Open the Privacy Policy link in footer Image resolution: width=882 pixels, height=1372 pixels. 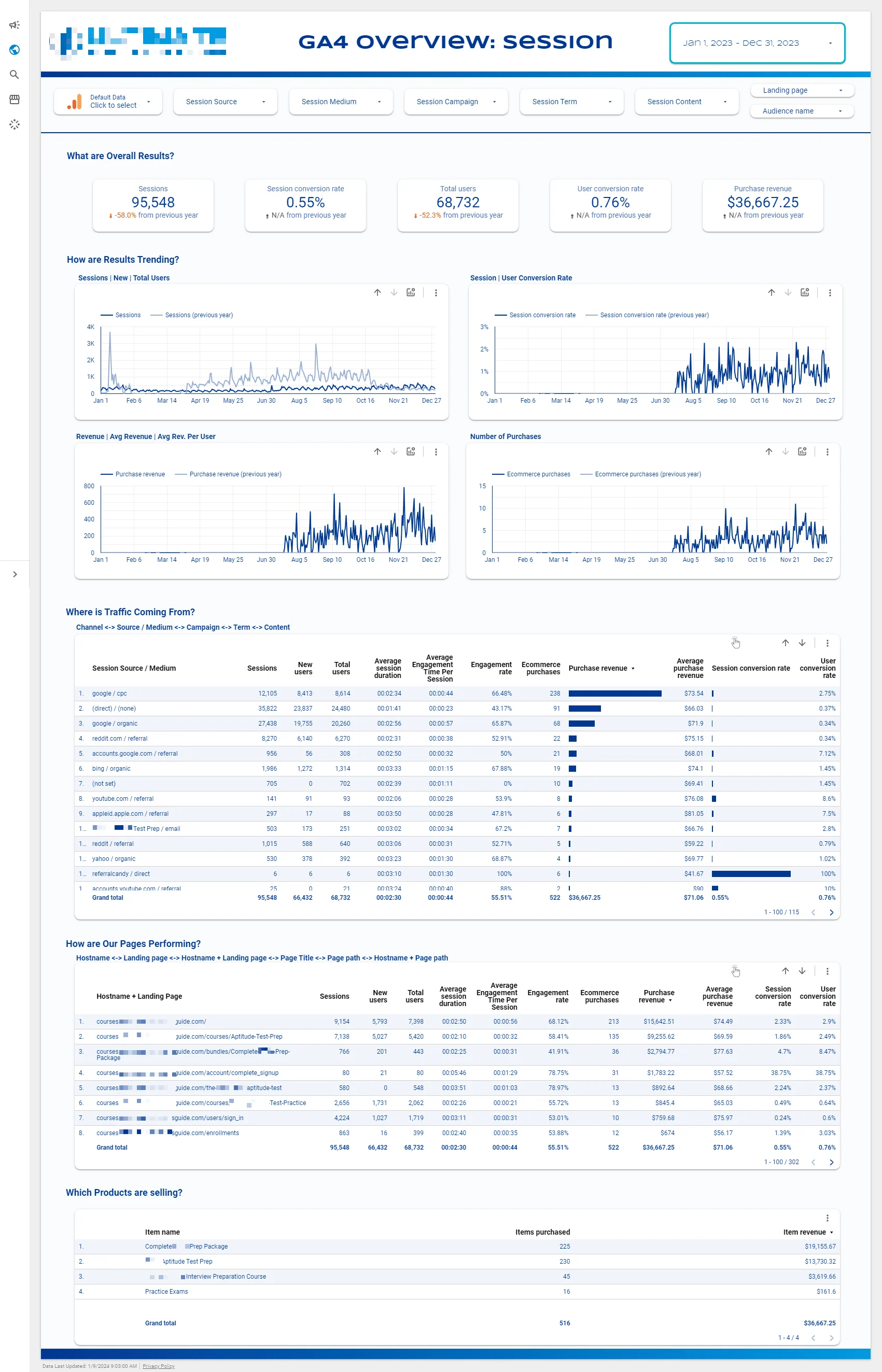click(x=159, y=1366)
